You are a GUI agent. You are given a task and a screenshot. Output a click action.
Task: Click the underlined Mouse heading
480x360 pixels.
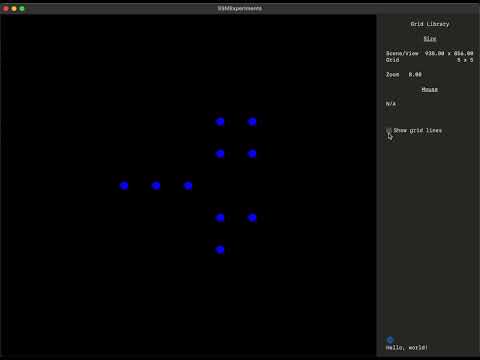[430, 89]
